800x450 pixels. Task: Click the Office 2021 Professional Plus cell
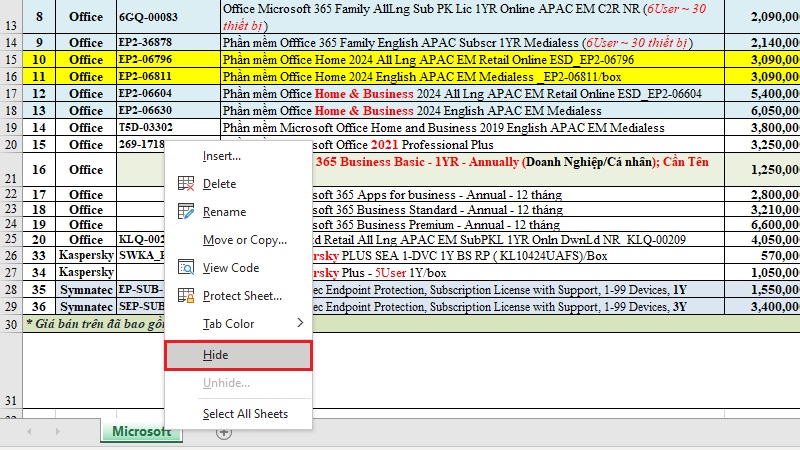tap(472, 144)
